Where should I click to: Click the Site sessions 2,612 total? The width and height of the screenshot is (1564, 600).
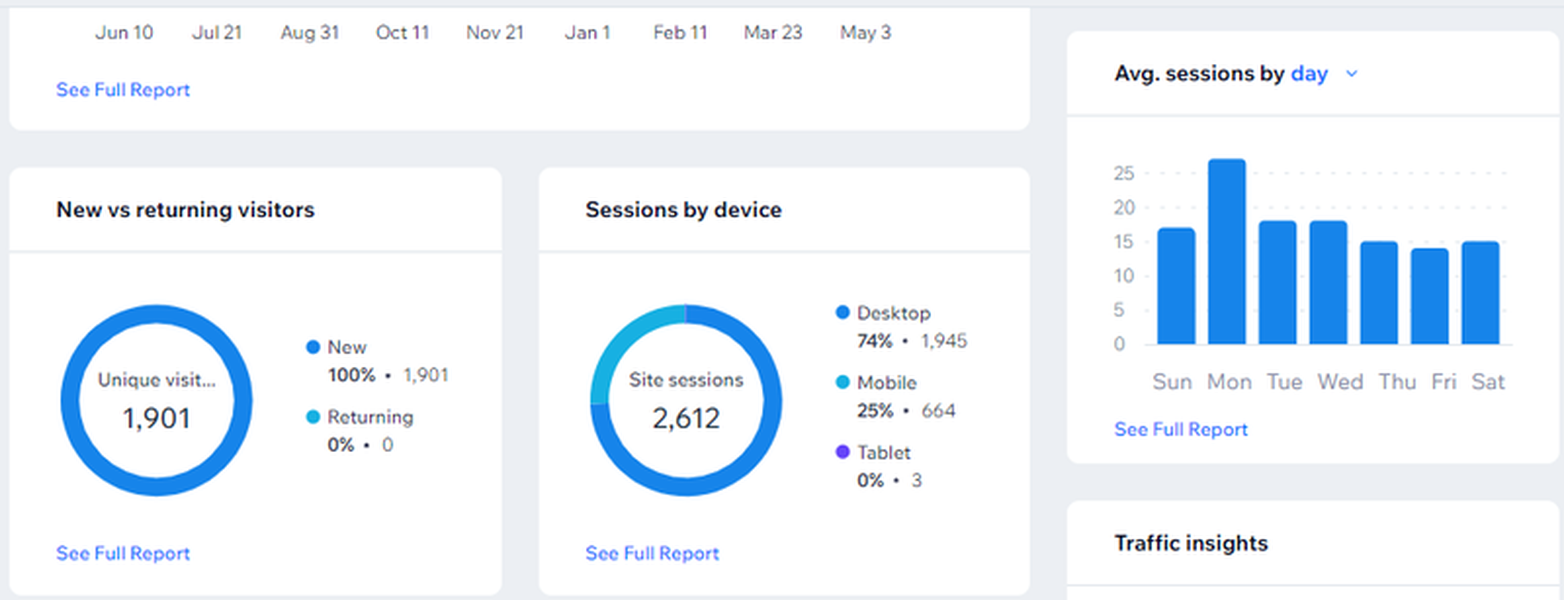pos(686,418)
